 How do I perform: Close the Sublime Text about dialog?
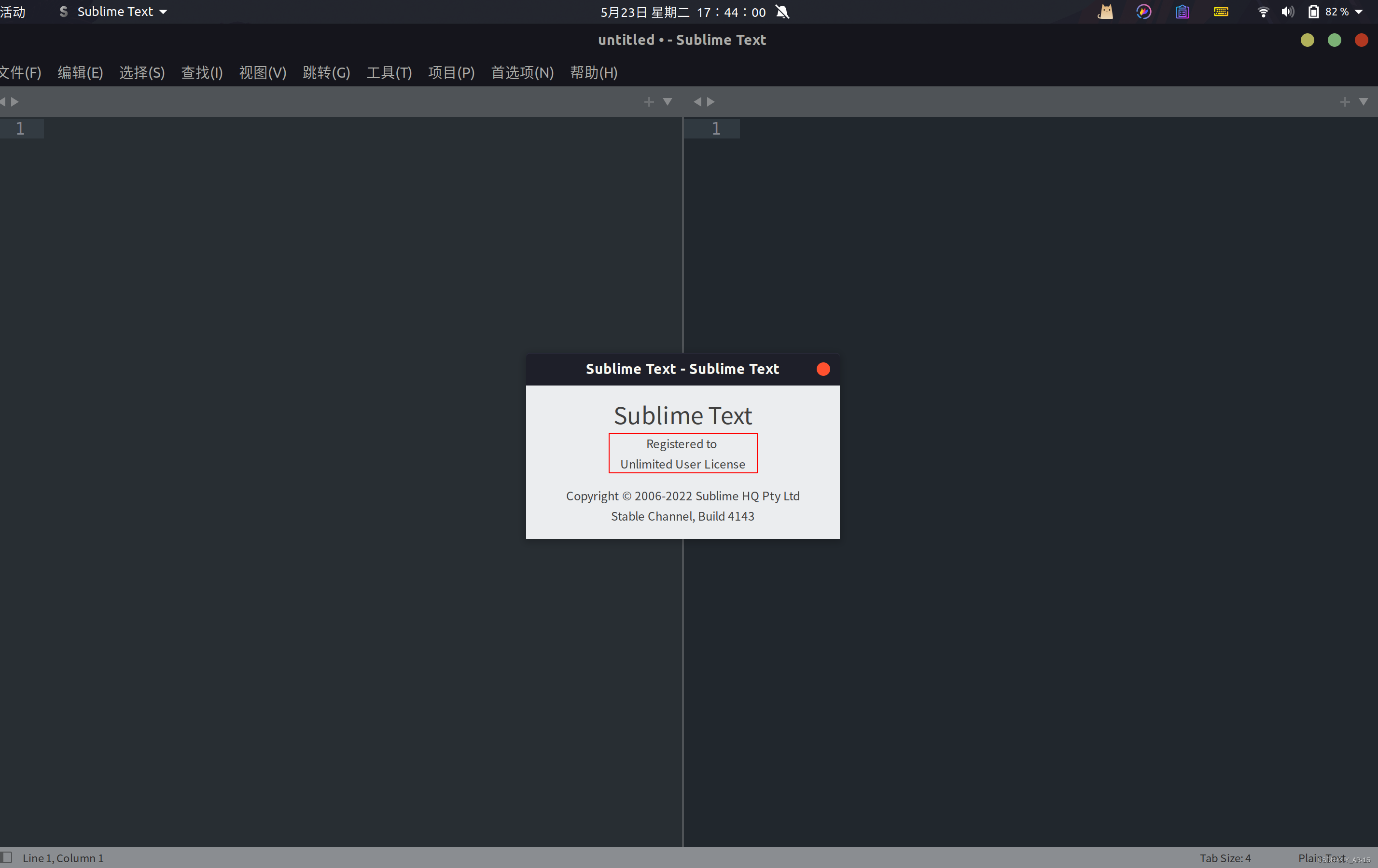822,369
